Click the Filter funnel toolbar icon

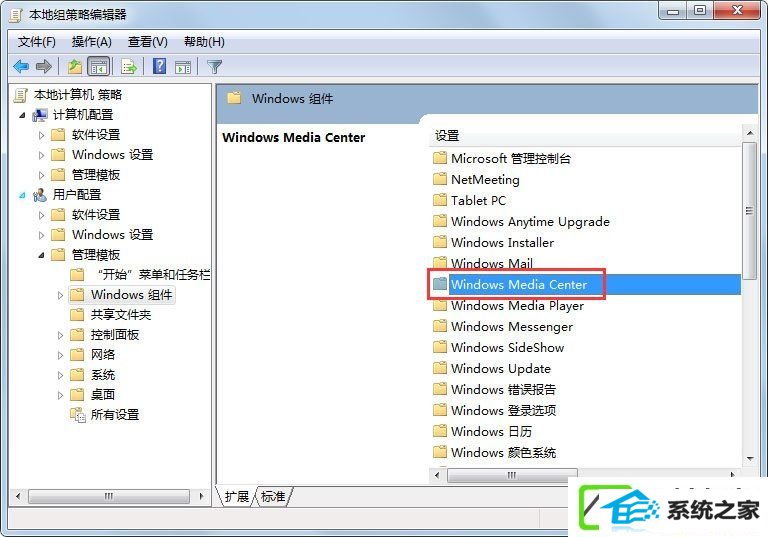[x=215, y=67]
